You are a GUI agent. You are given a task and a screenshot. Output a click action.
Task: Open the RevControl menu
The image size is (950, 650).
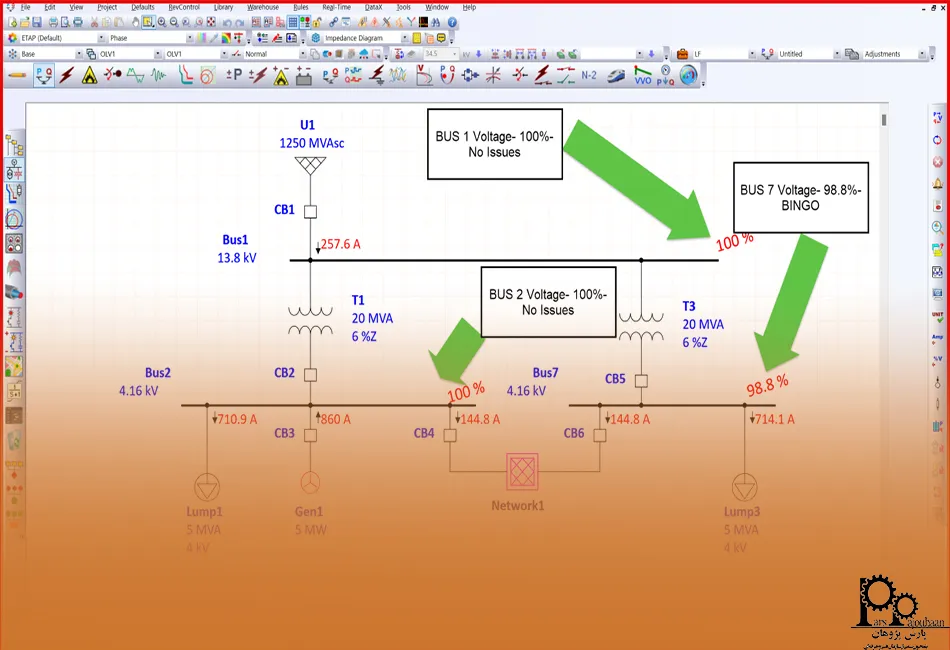[184, 7]
